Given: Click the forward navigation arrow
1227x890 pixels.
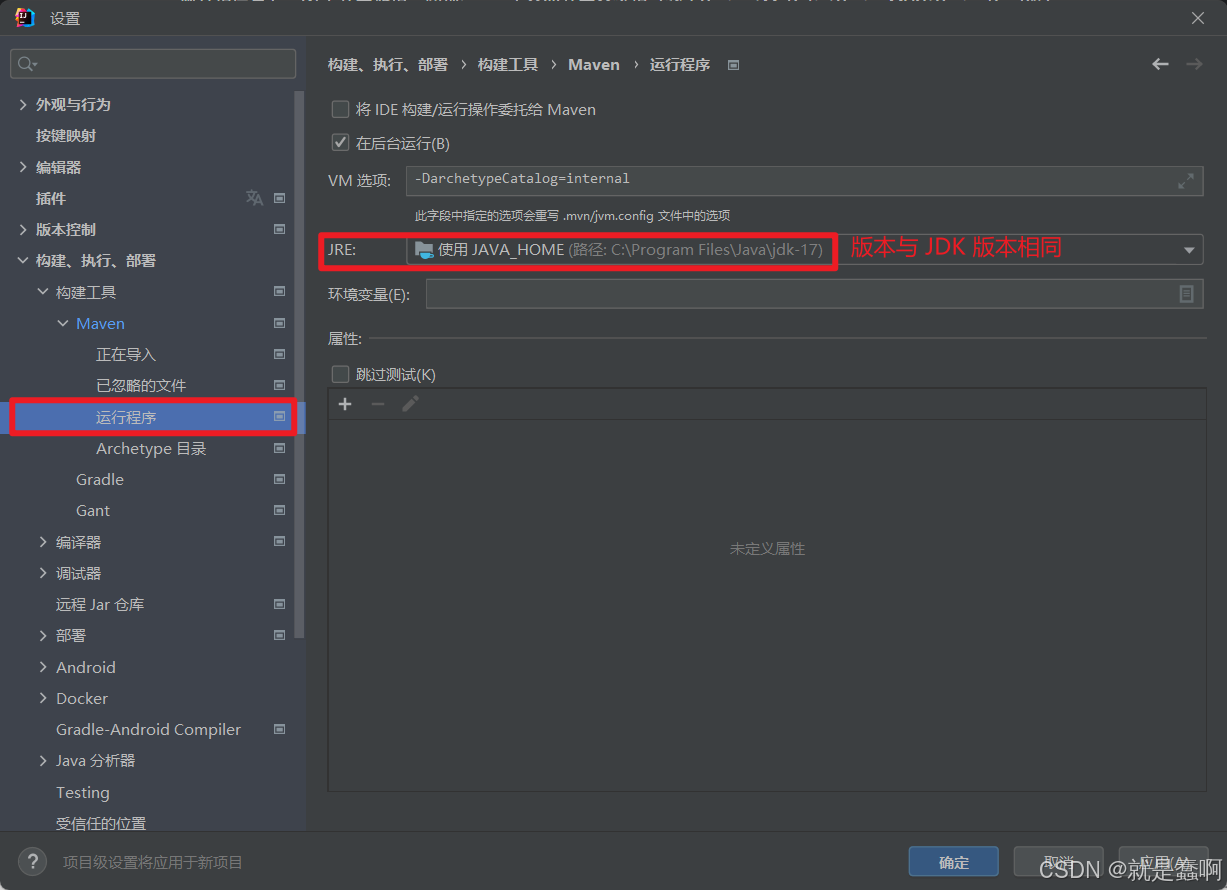Looking at the screenshot, I should (1194, 64).
